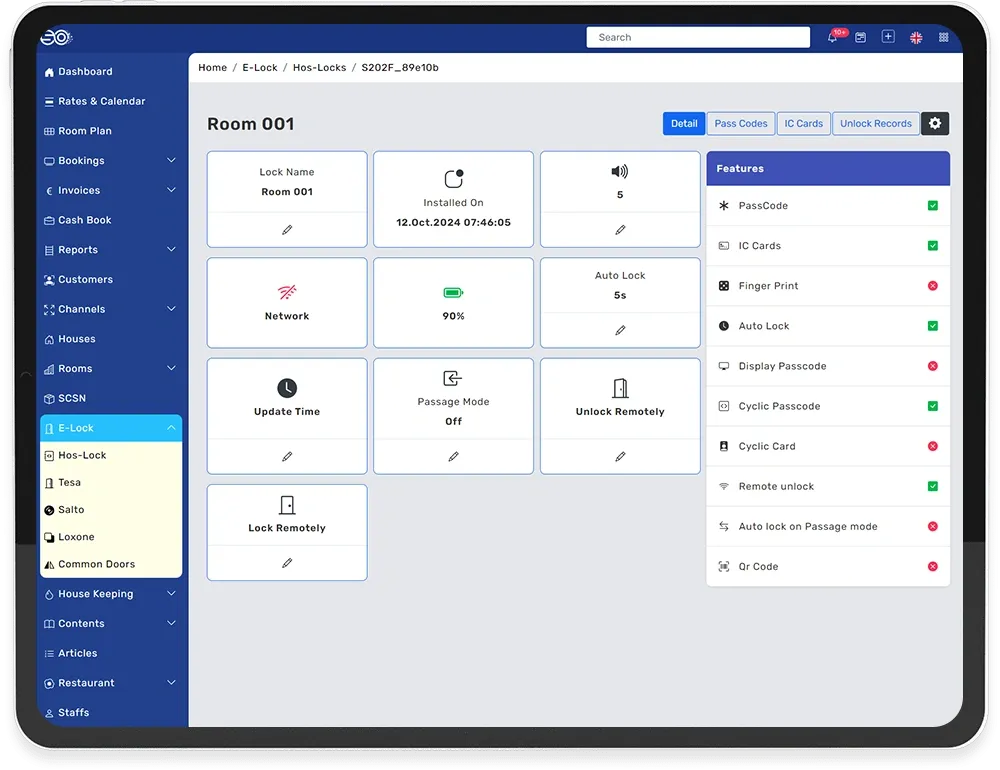The height and width of the screenshot is (770, 1000).
Task: Toggle Remote unlock feature checkbox
Action: (932, 486)
